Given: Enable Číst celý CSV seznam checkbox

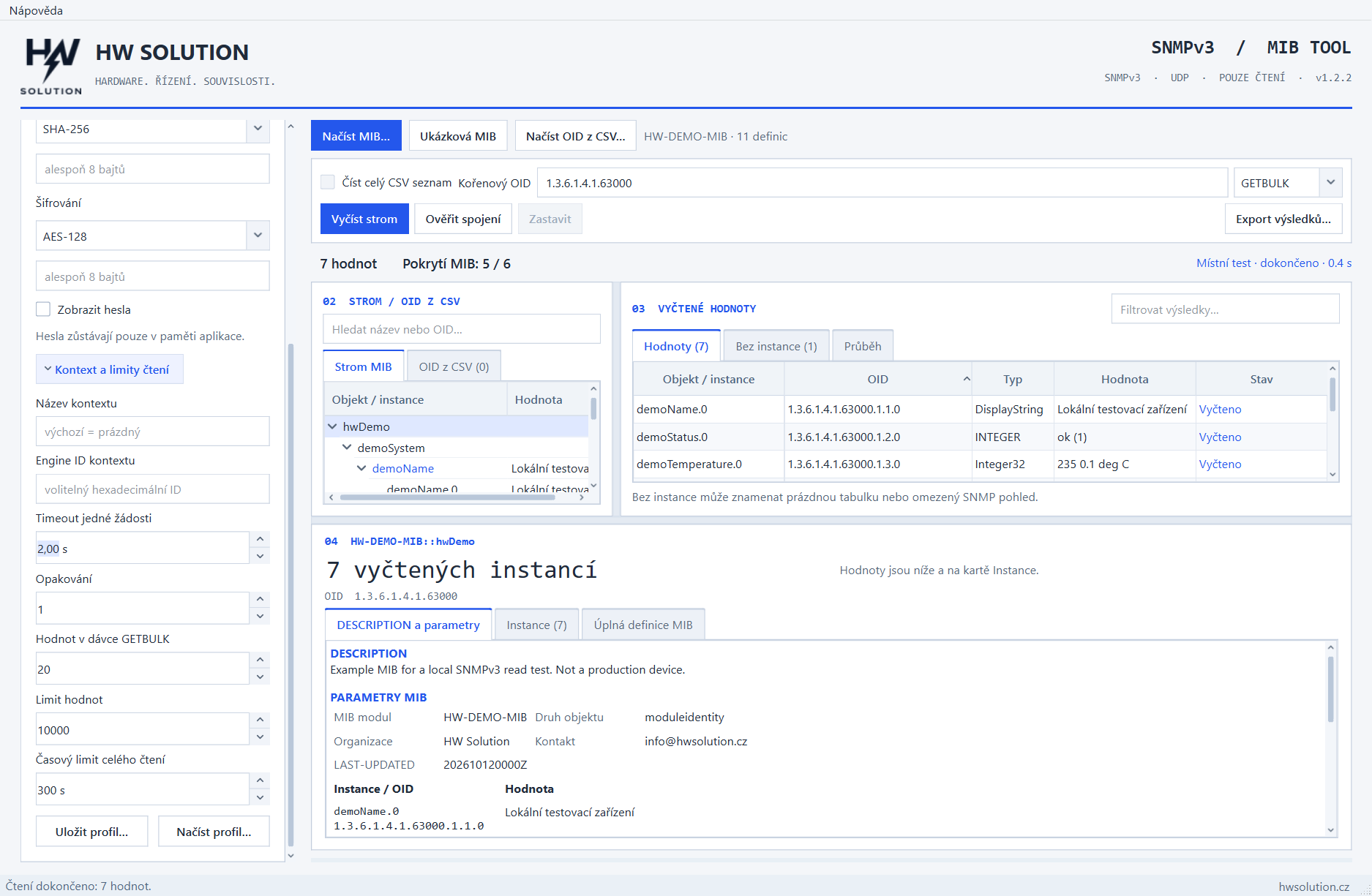Looking at the screenshot, I should [x=328, y=182].
